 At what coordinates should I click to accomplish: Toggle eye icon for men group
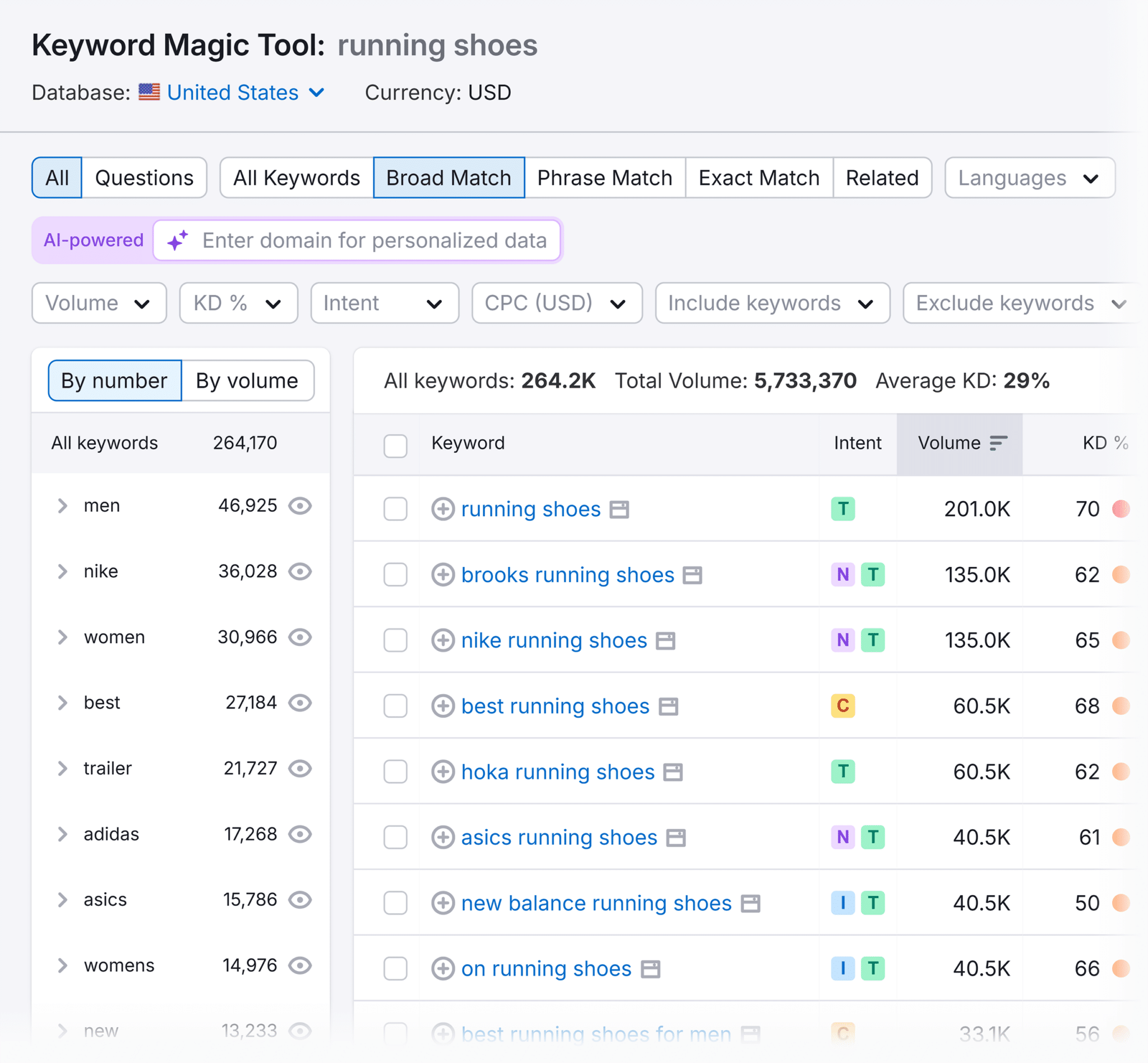(300, 506)
